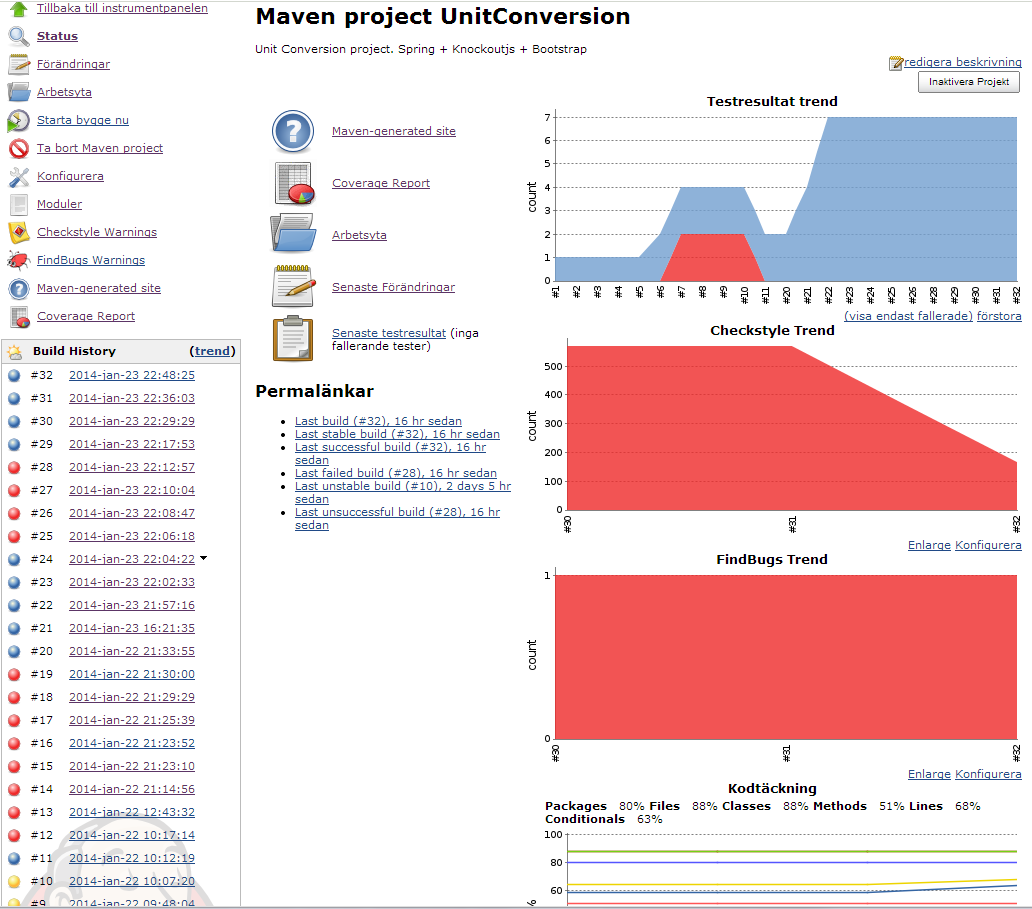Open build 2014-jan-22 21:33:55
The height and width of the screenshot is (909, 1032).
(x=132, y=651)
